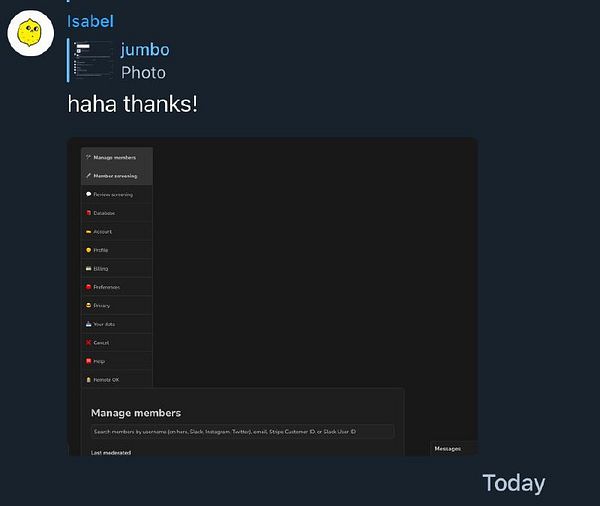
Task: Select the Remote OK menu entry
Action: (x=117, y=380)
